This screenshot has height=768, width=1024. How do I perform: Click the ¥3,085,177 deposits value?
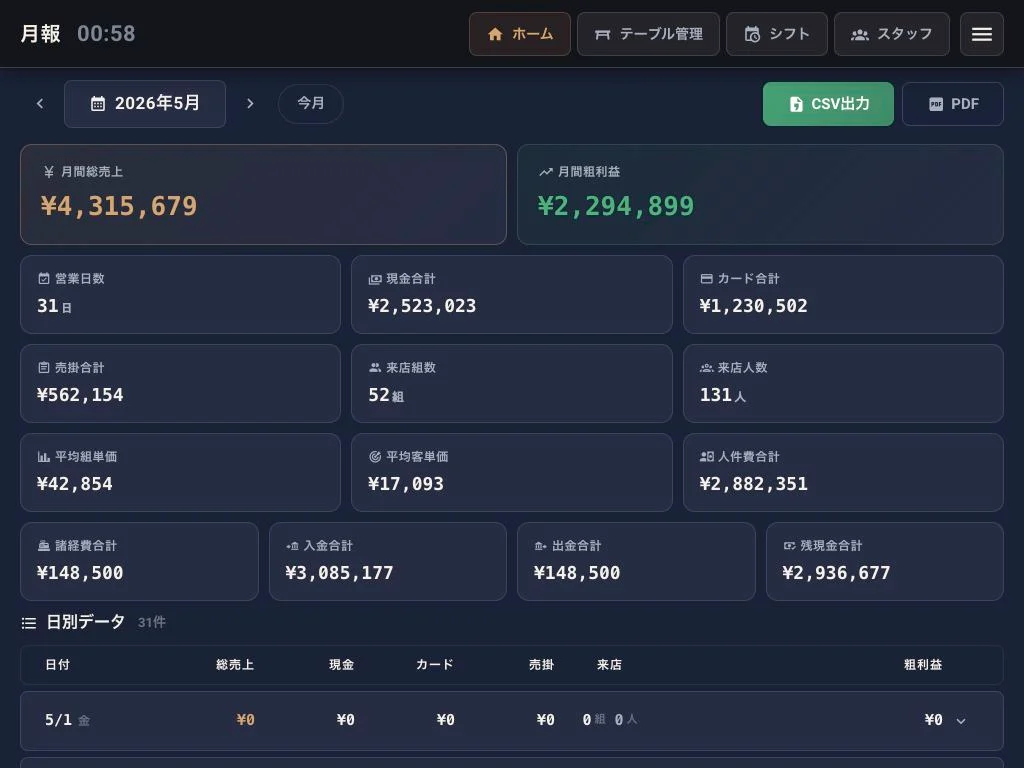click(339, 573)
